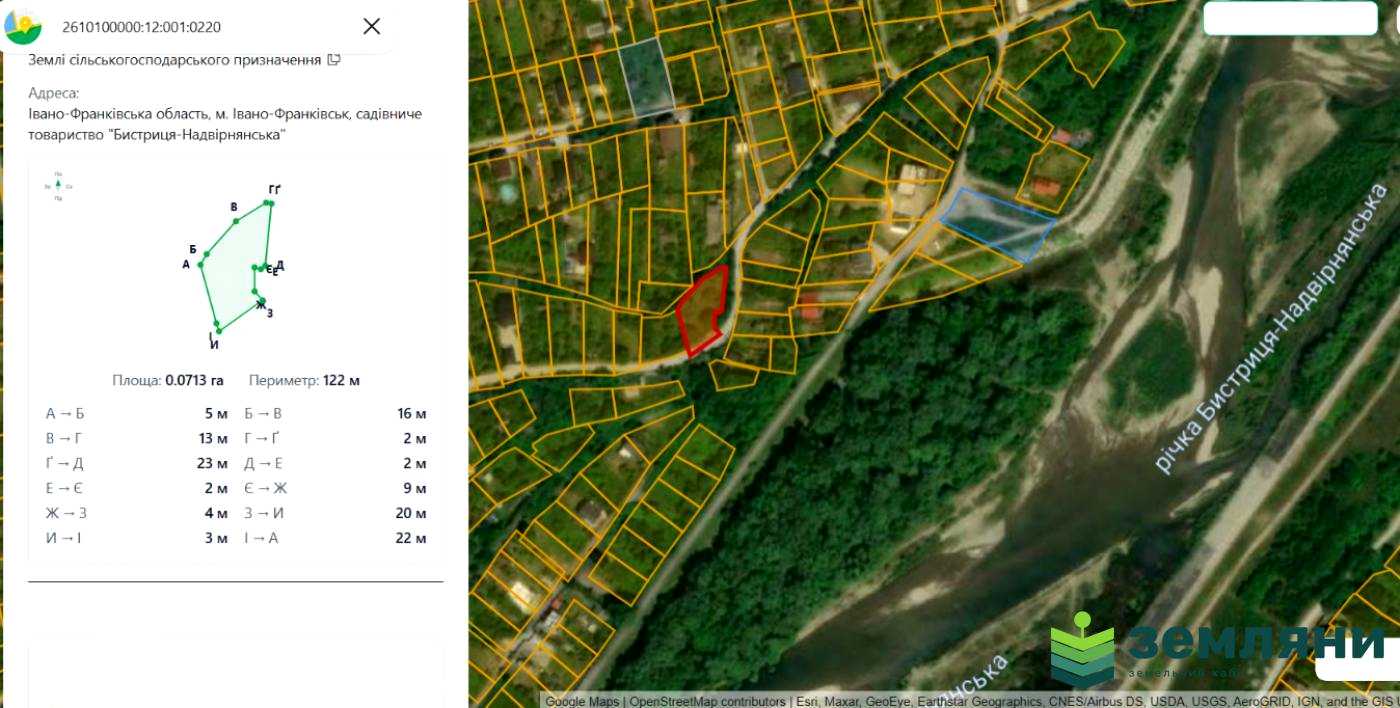This screenshot has height=708, width=1400.
Task: Click the А → Б segment row
Action: point(137,413)
